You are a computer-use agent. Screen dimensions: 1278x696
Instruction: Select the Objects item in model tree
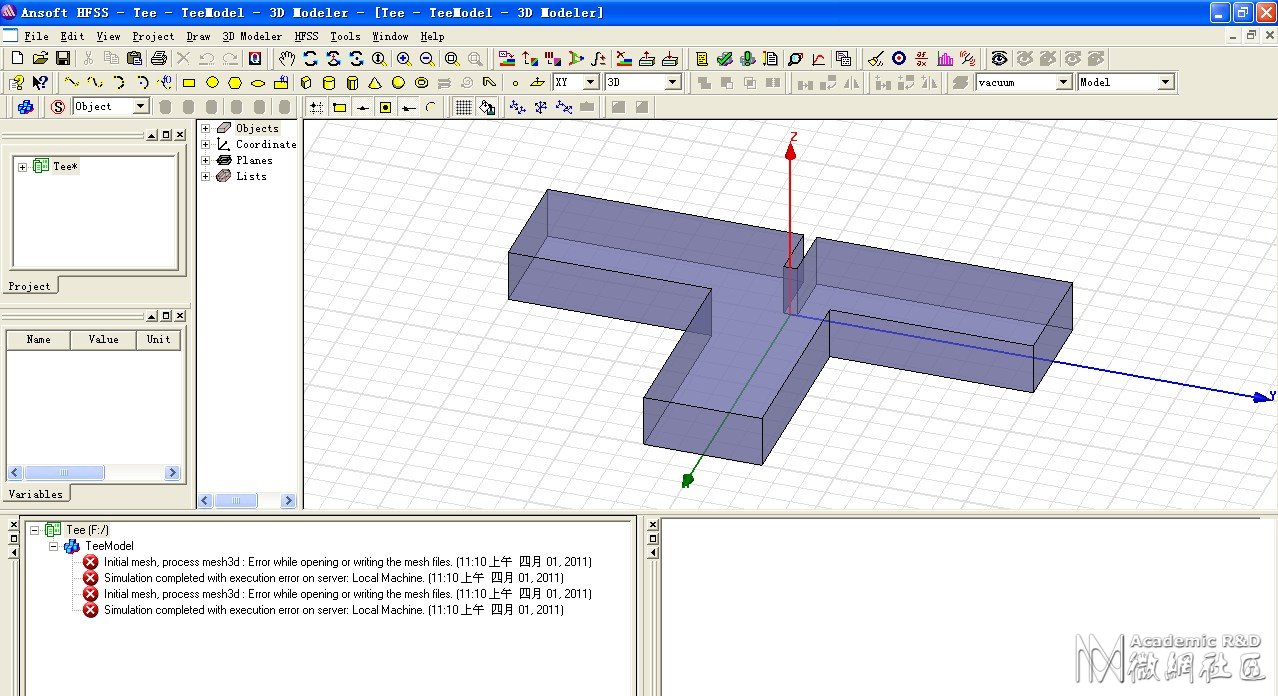(x=257, y=128)
